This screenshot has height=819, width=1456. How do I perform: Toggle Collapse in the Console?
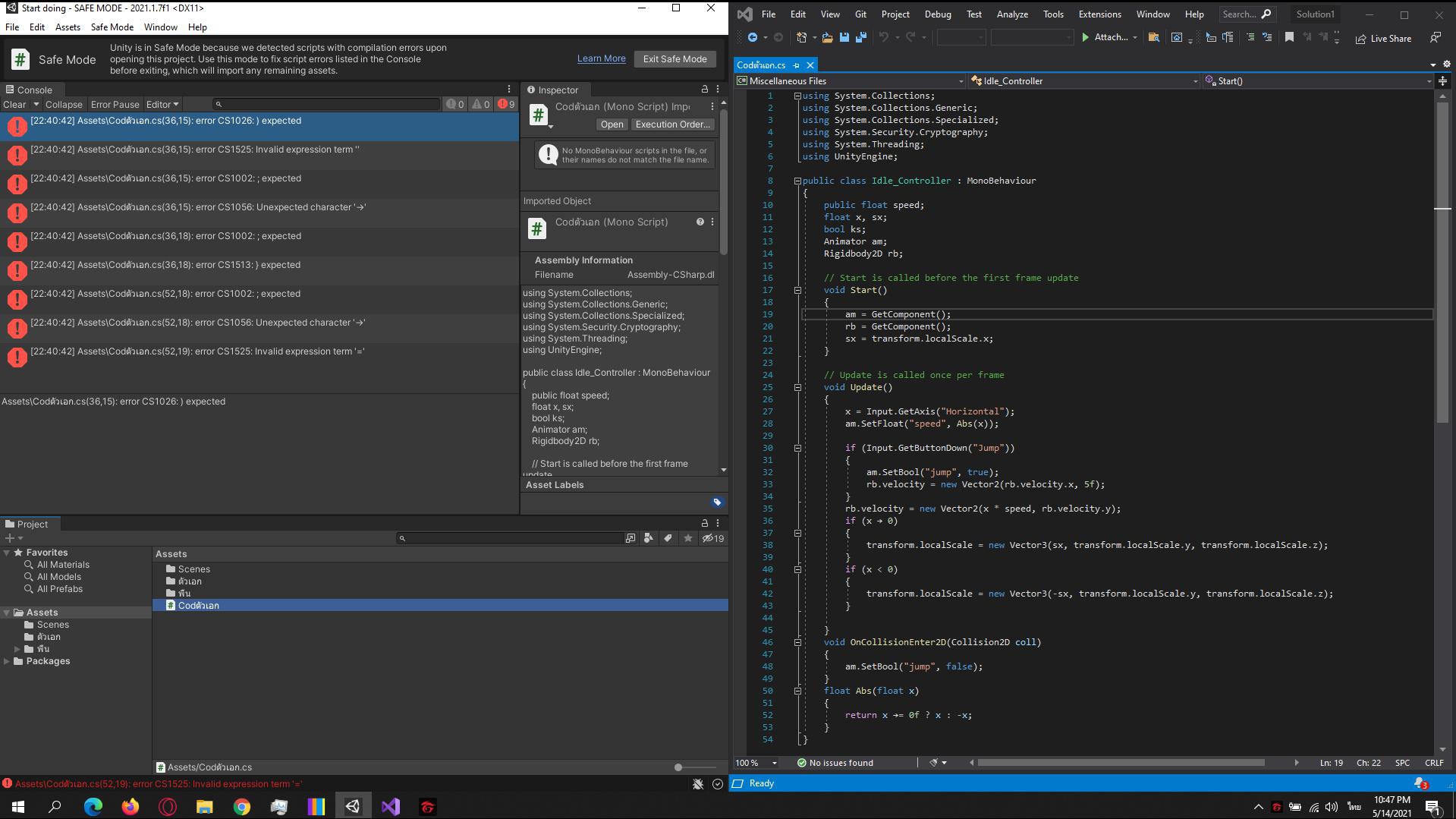64,105
